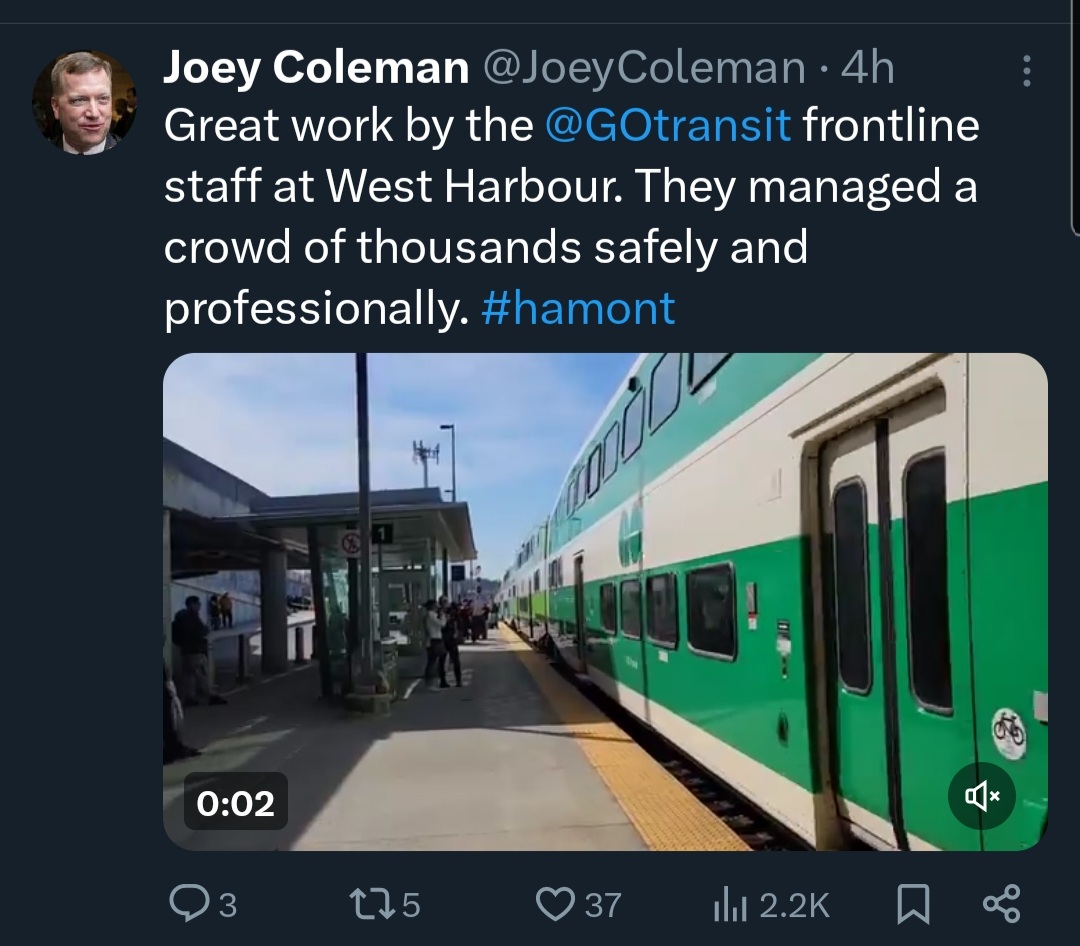Open the #hamont hashtag

click(x=578, y=308)
